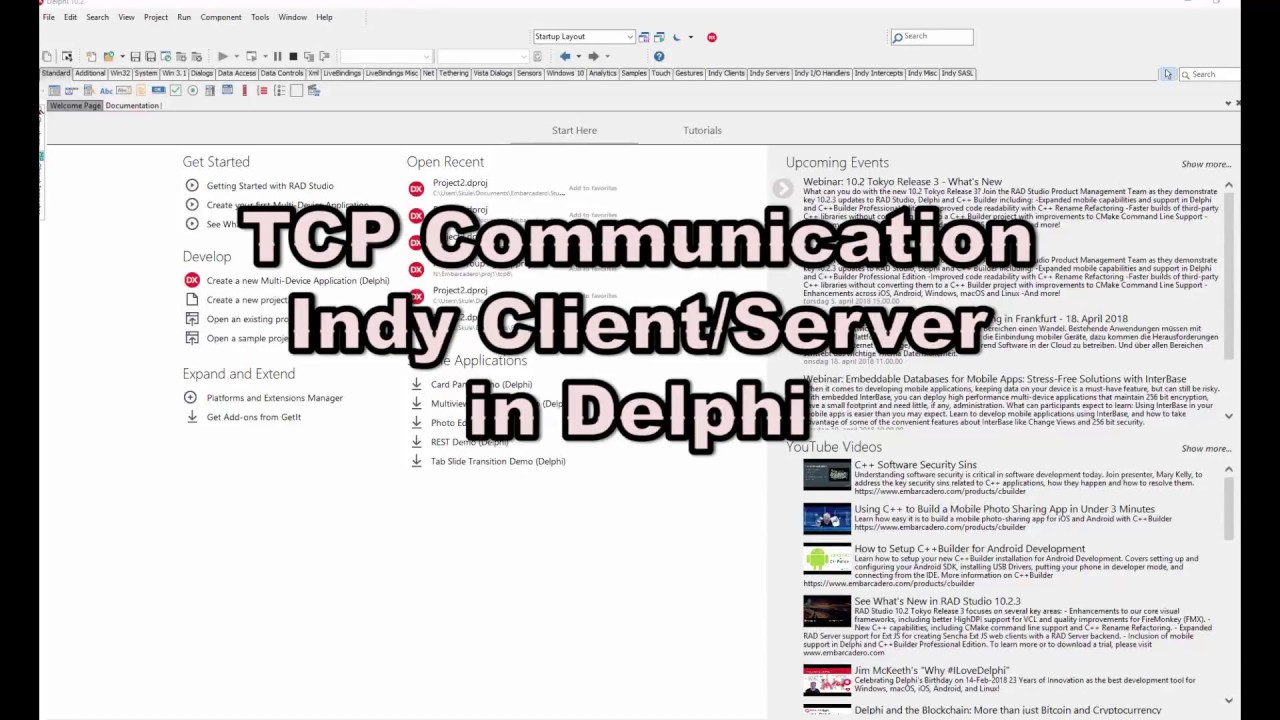Select the Data Access palette tab

click(x=237, y=73)
